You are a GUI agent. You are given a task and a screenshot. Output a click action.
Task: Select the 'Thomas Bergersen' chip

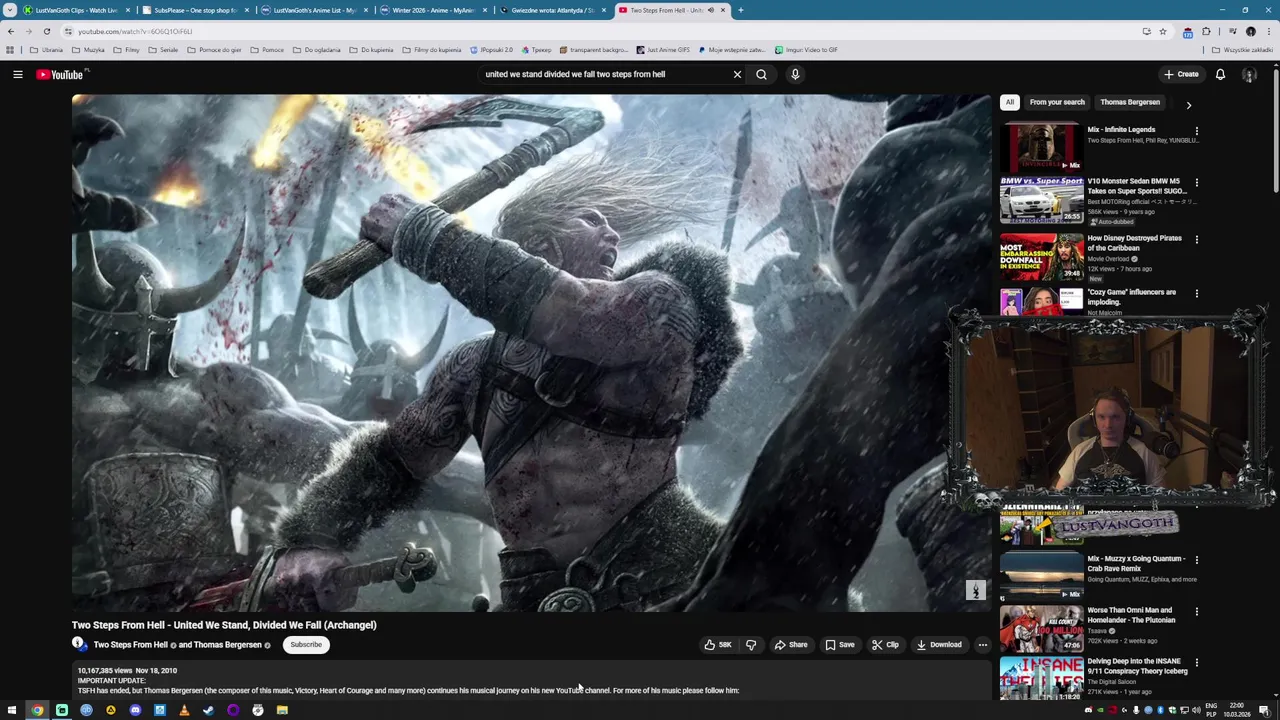pyautogui.click(x=1130, y=102)
